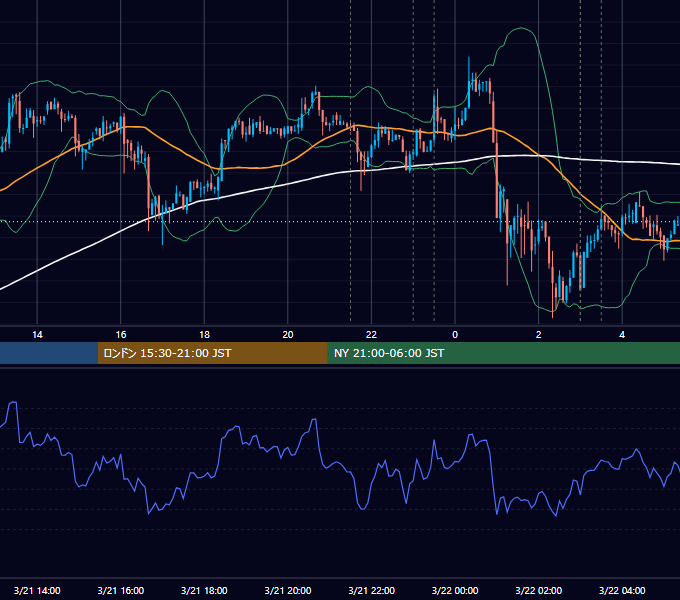Click the 3/21 14:00 date label

[x=37, y=590]
